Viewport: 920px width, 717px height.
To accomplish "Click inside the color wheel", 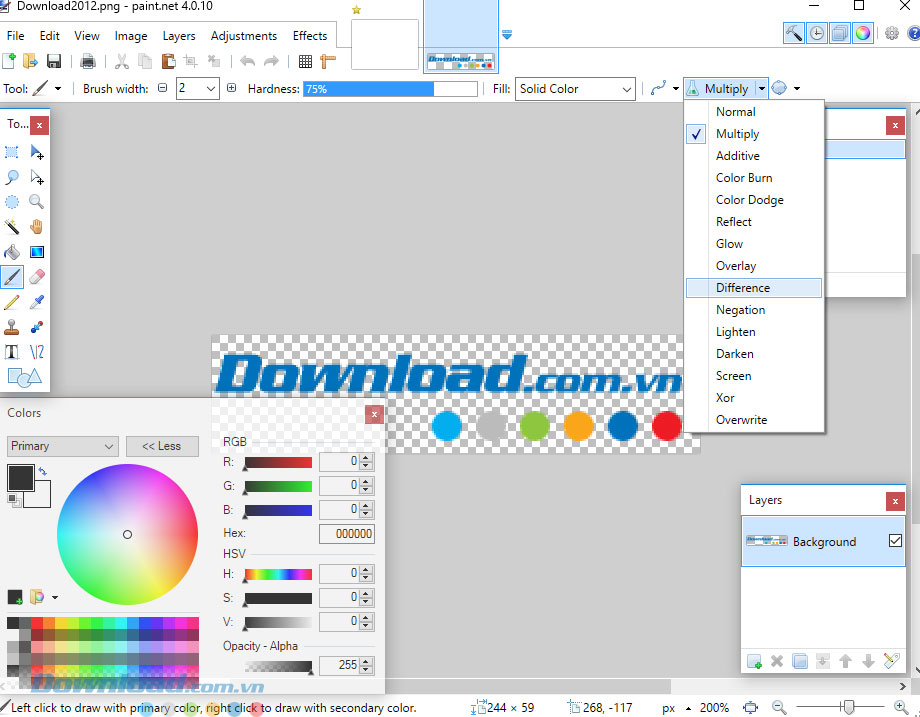I will tap(127, 535).
